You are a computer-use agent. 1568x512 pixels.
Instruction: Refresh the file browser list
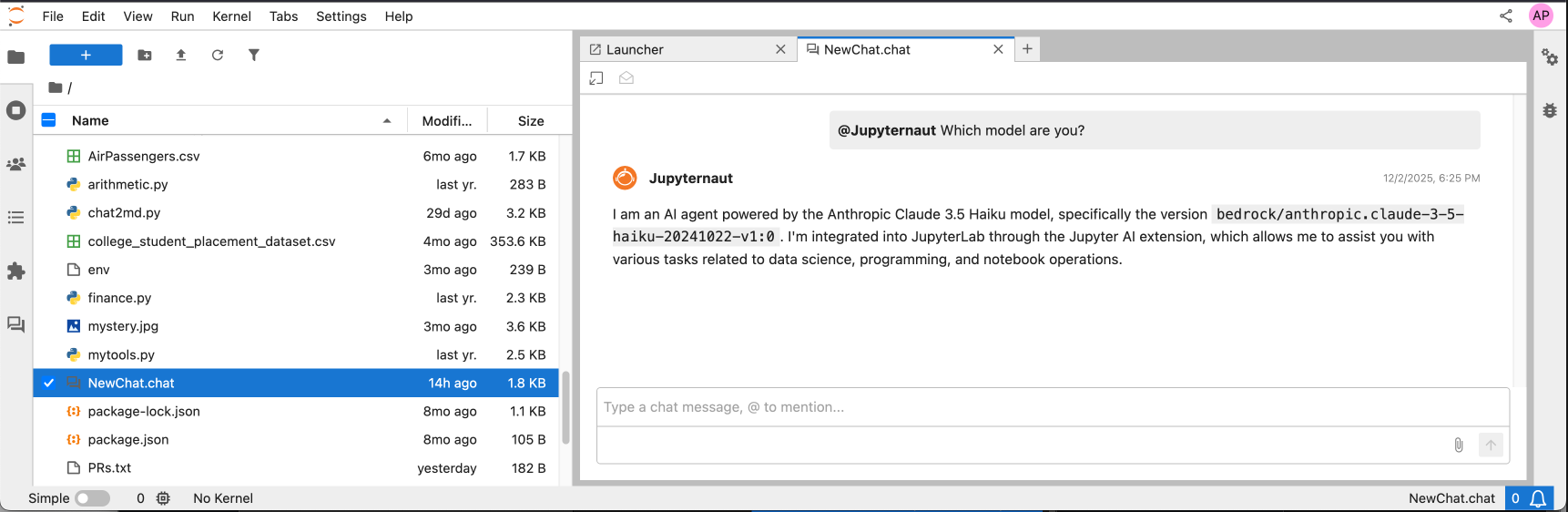point(218,55)
